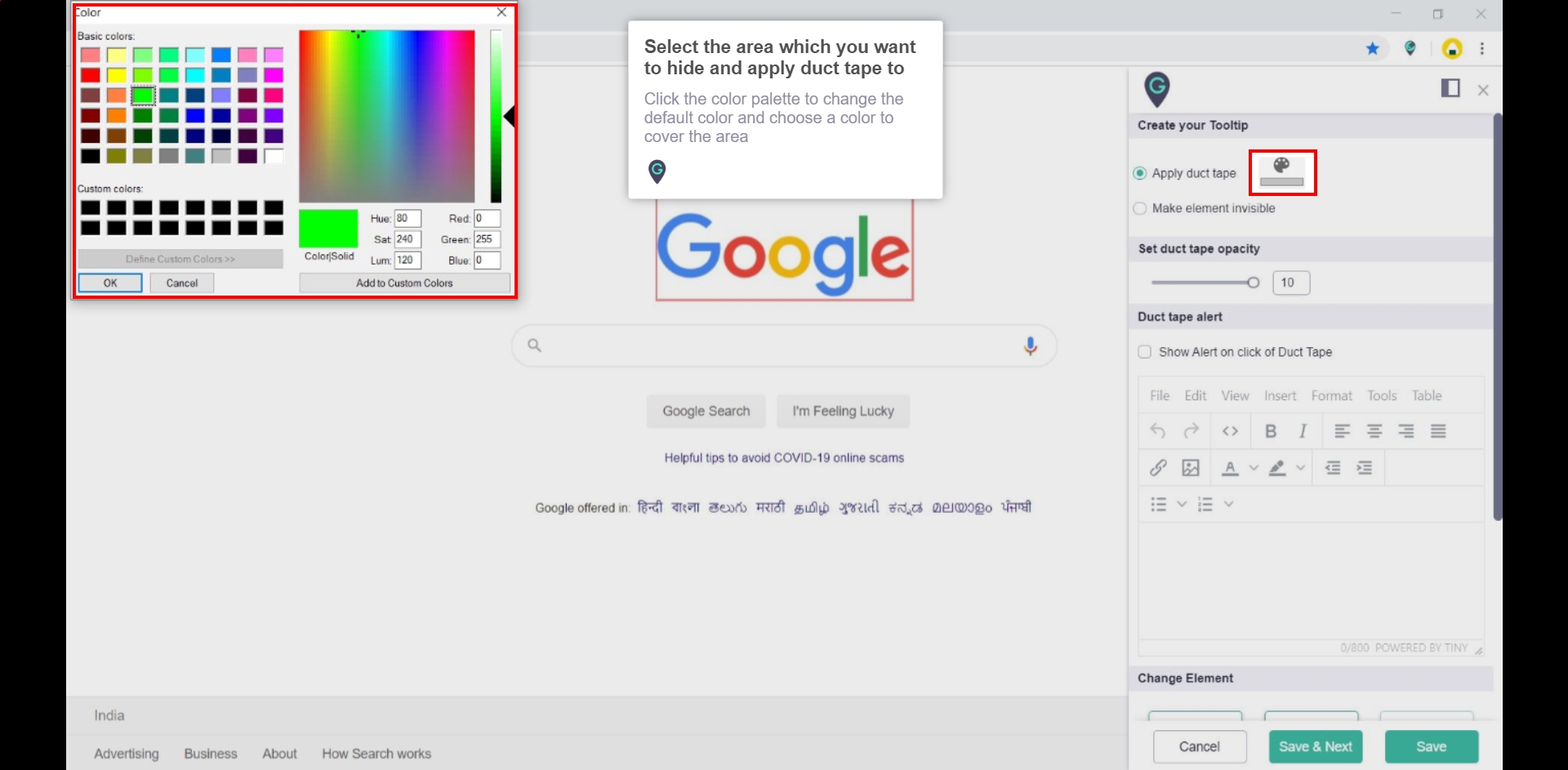Open the guide extension icon in toolbar
The width and height of the screenshot is (1568, 770).
[1410, 49]
